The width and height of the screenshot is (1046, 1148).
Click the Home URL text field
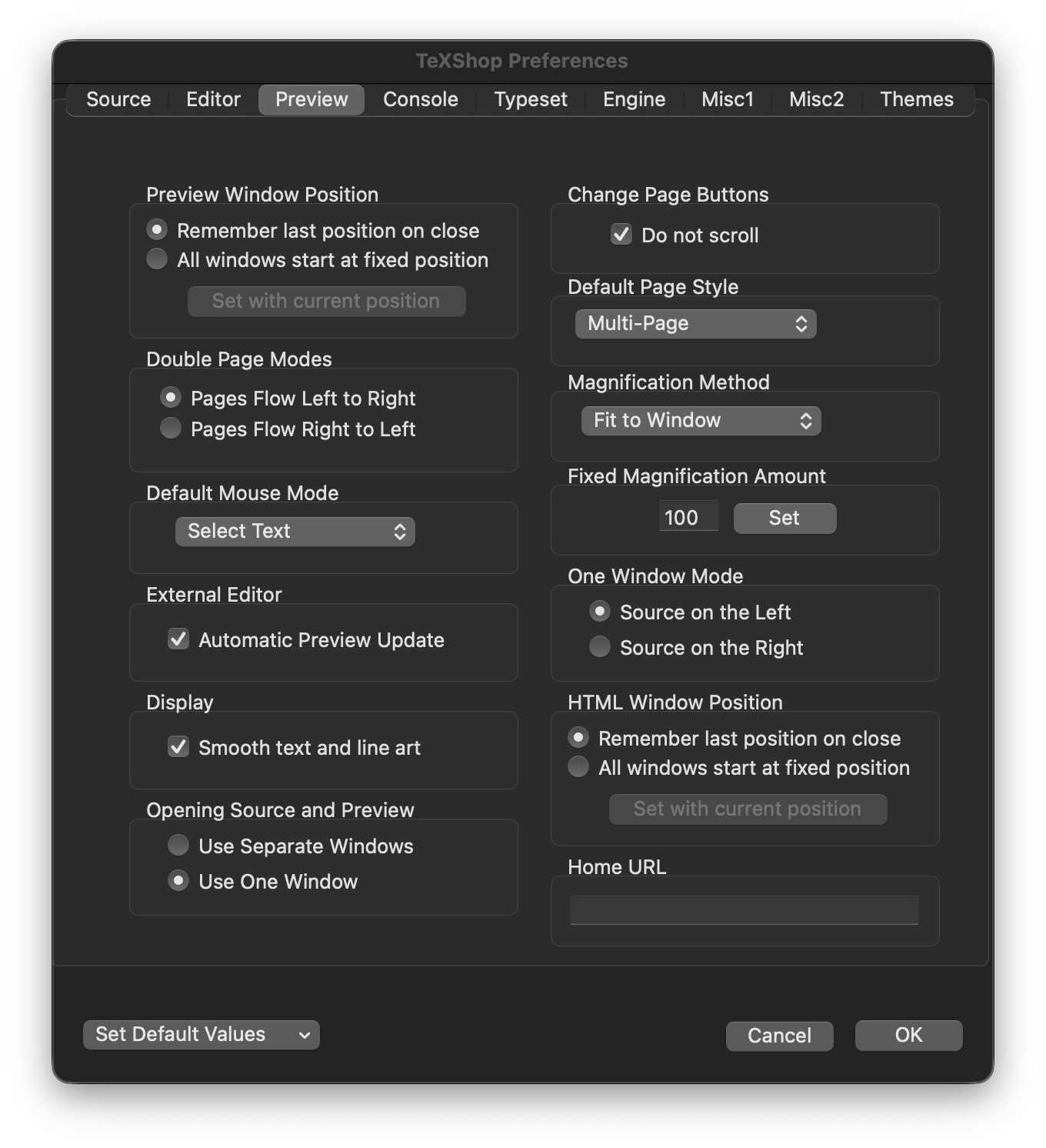(x=744, y=910)
